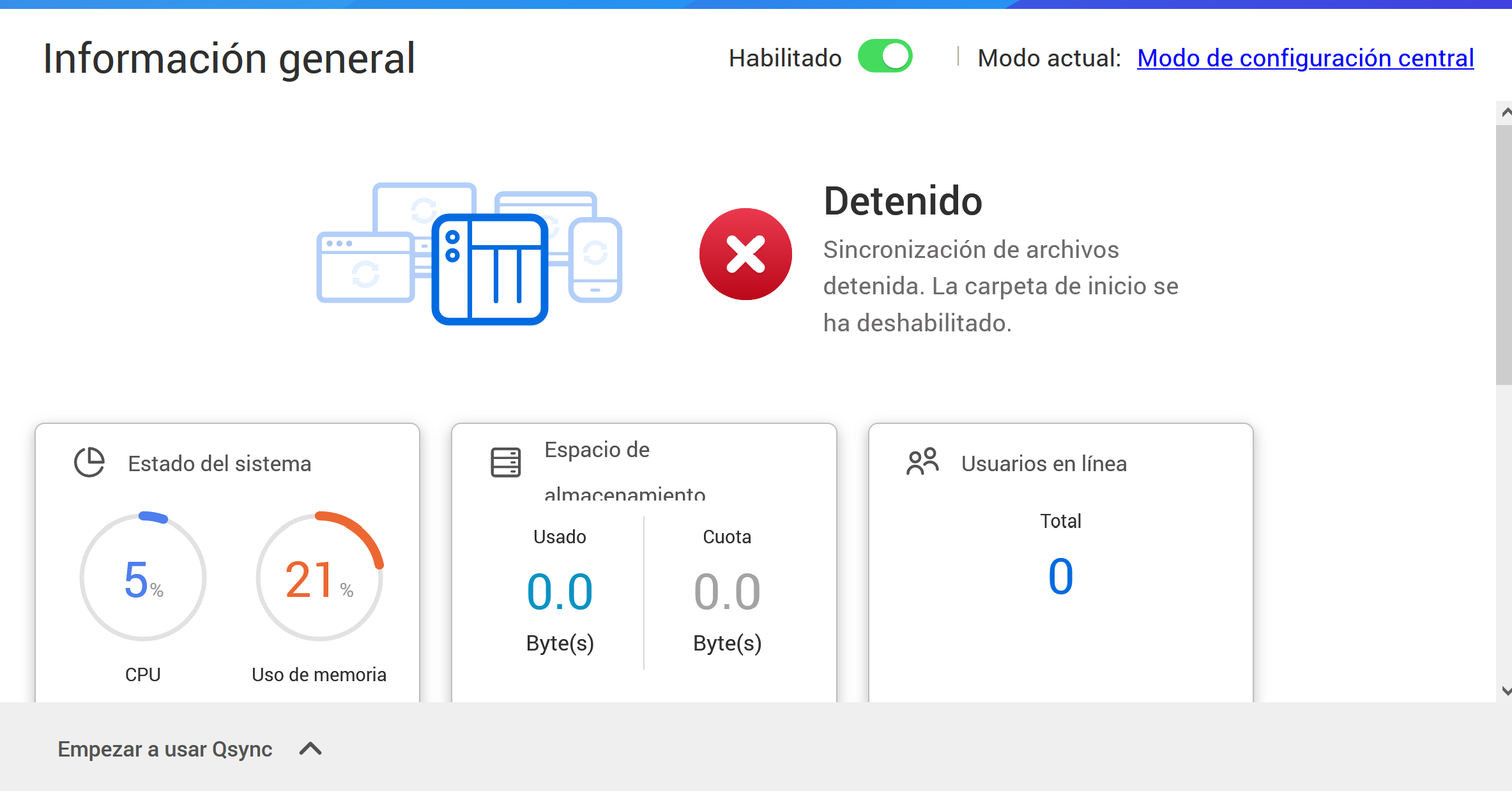
Task: Click the smartphone illustration in sync graphic
Action: (595, 260)
